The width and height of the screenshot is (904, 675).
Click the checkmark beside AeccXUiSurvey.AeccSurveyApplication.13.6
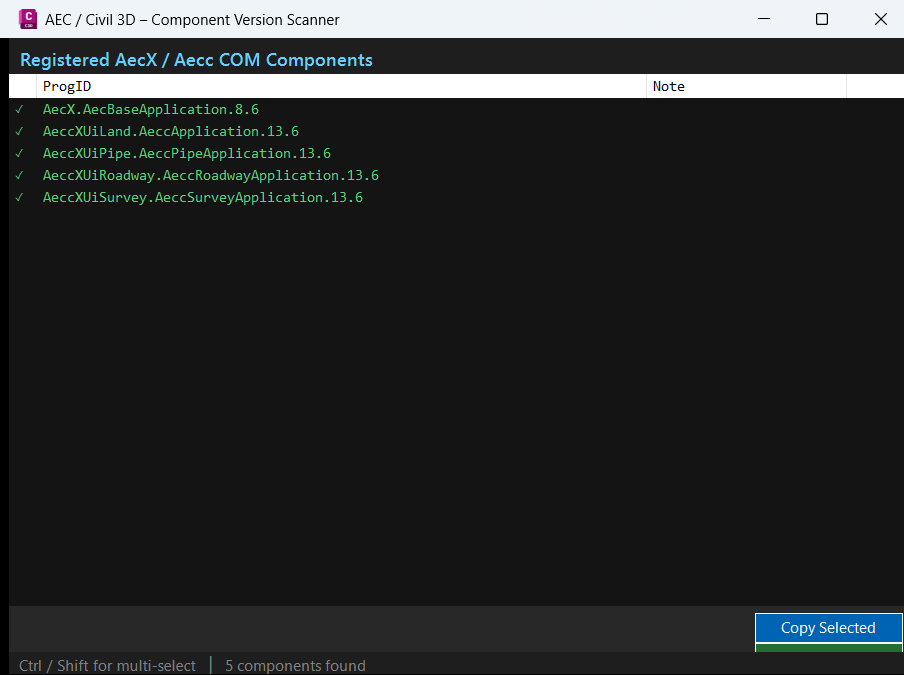point(19,197)
